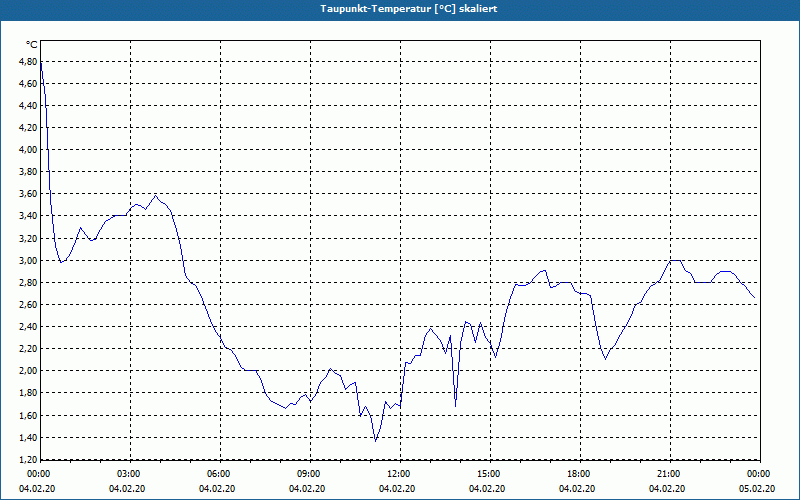Click the 2,60 y-axis label
Screen dimensions: 800x500
(28, 305)
